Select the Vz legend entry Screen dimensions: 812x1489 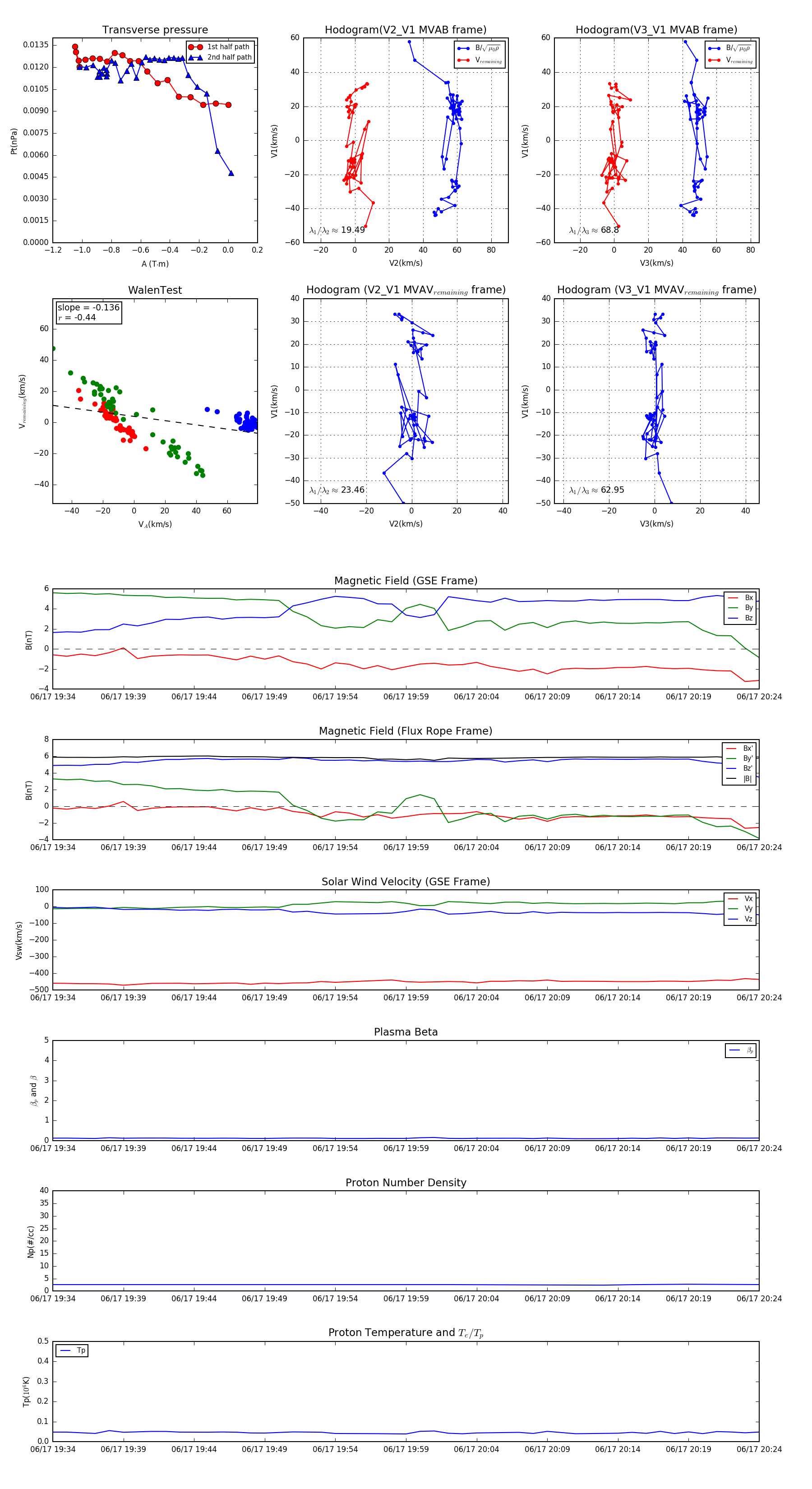(740, 919)
